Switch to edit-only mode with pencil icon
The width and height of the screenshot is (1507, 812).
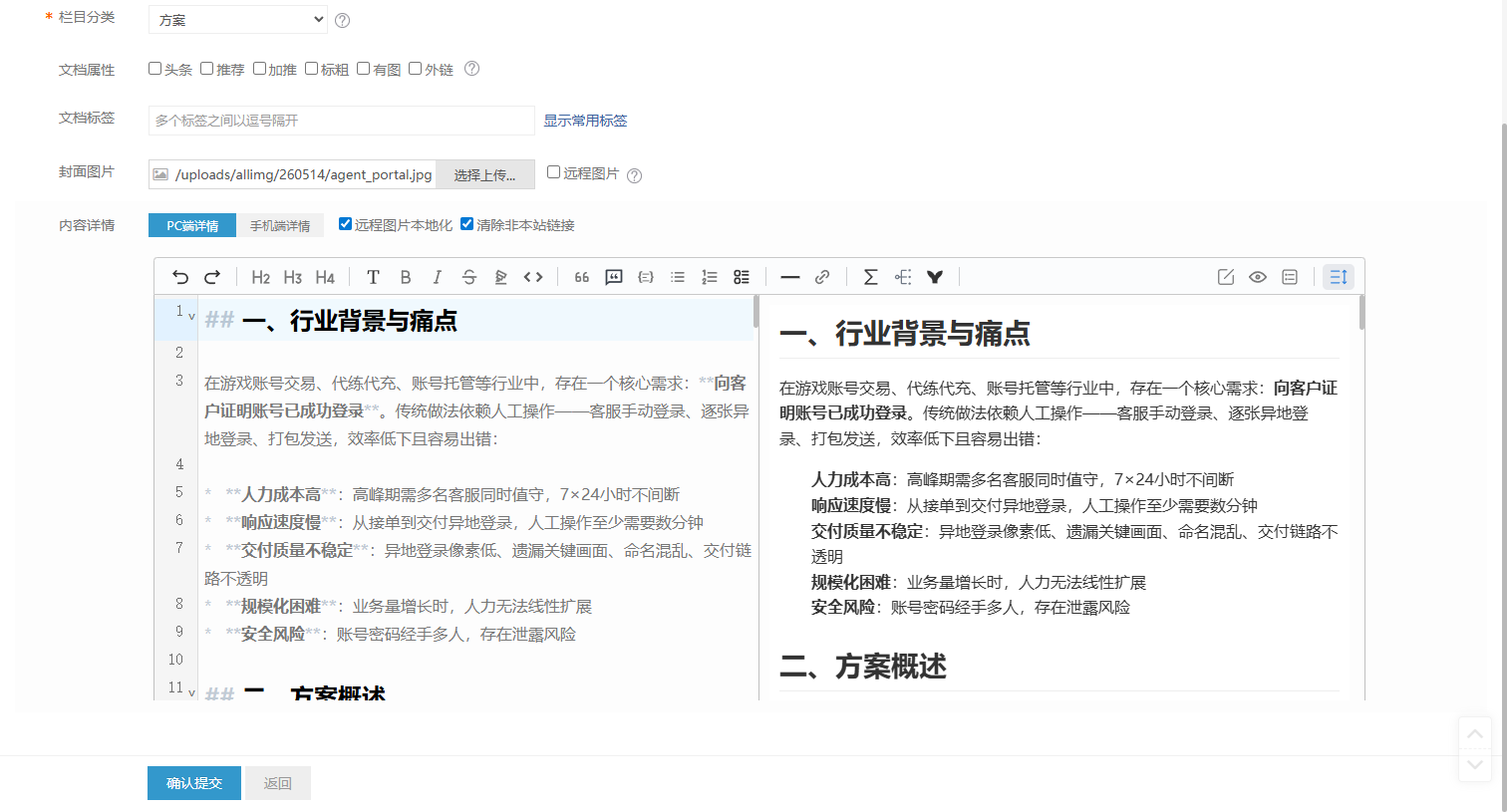(x=1226, y=277)
